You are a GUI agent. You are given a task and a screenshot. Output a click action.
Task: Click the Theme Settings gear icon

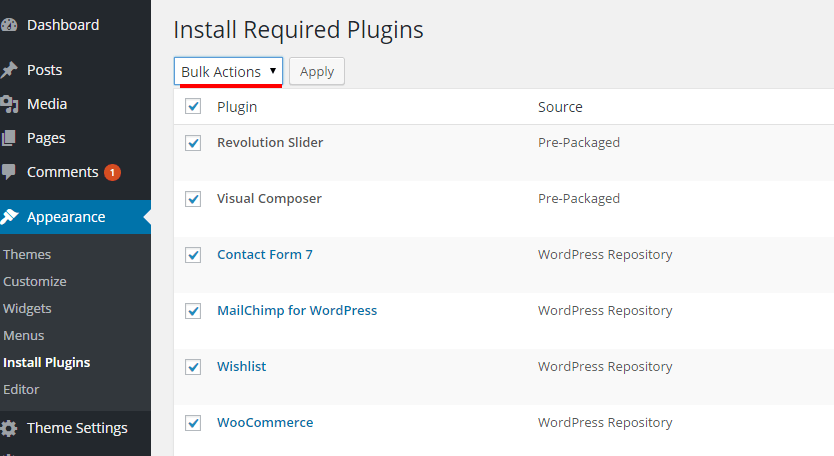click(9, 428)
